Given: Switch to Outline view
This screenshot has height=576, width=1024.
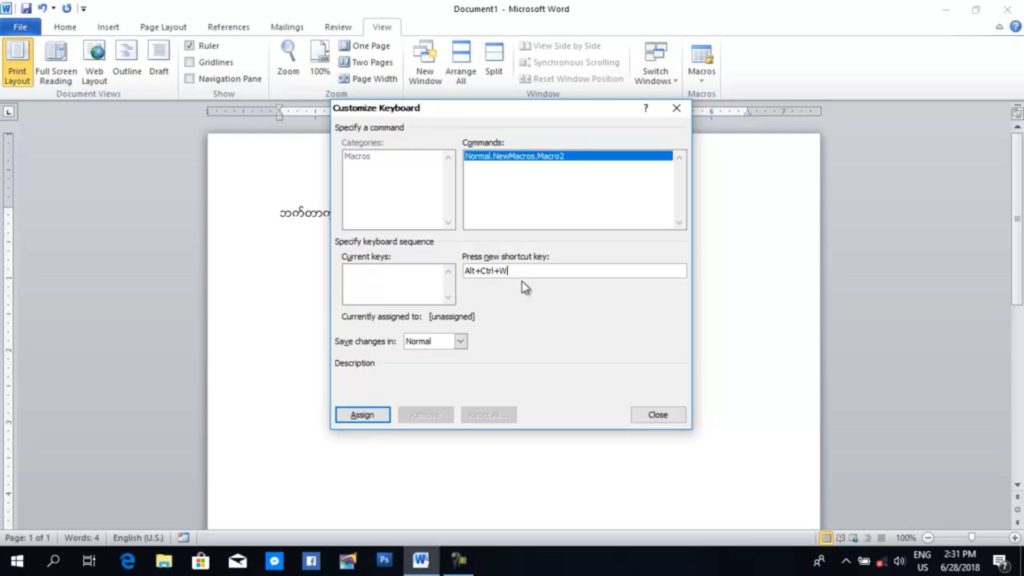Looking at the screenshot, I should click(x=127, y=59).
